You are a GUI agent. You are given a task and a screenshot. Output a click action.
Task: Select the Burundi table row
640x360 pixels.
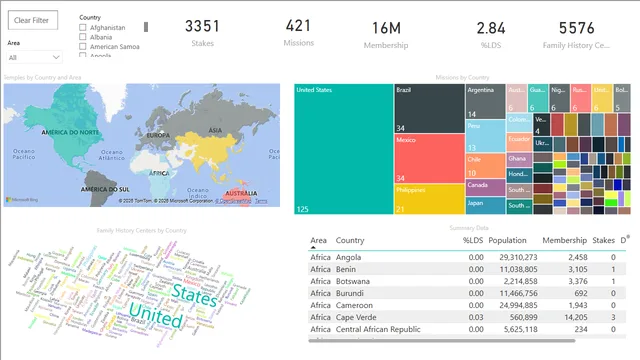467,293
